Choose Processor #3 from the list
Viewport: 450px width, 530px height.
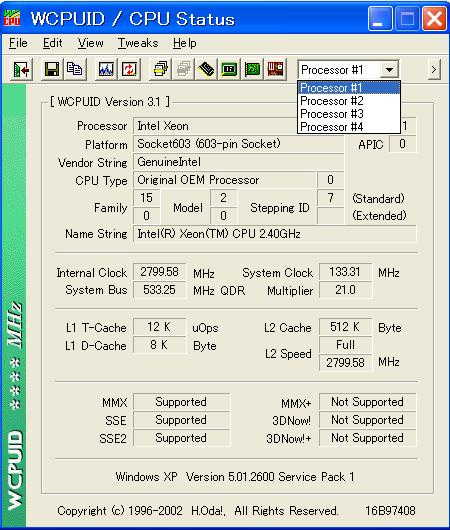[349, 114]
